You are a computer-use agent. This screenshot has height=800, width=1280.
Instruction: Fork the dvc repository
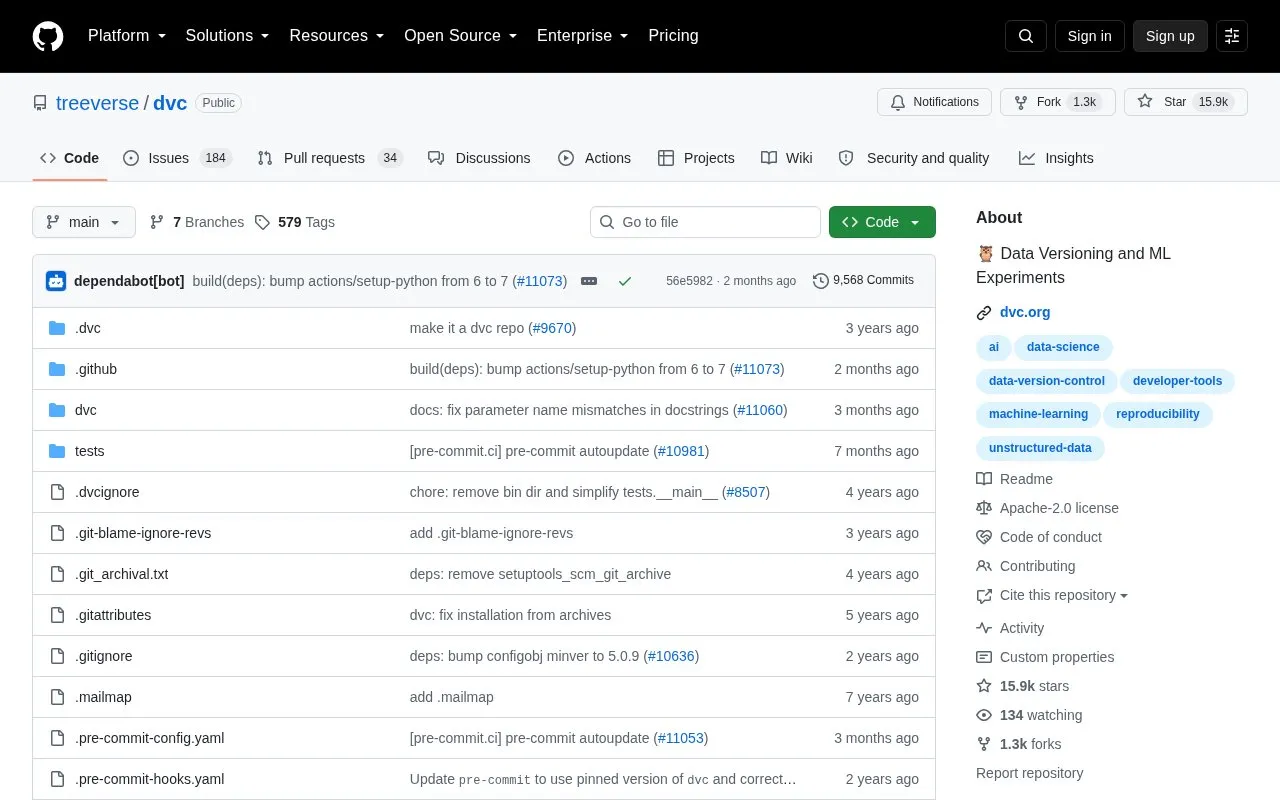pos(1058,102)
